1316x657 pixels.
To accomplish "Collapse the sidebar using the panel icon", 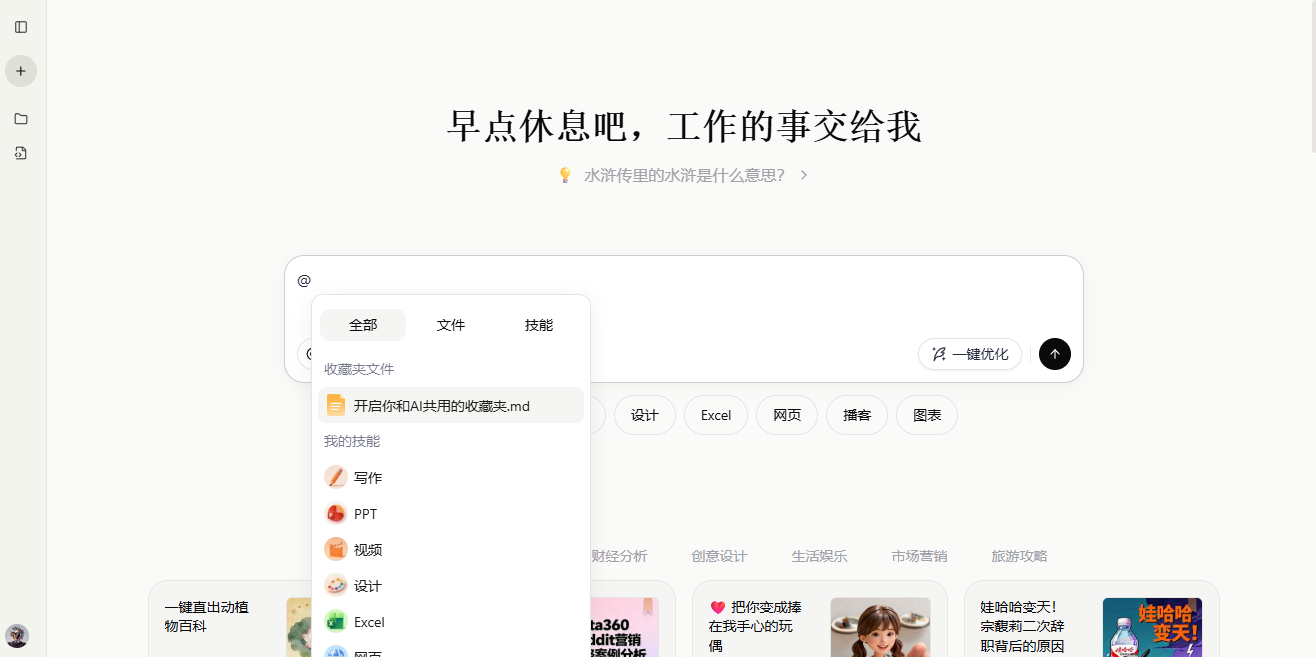I will point(20,27).
